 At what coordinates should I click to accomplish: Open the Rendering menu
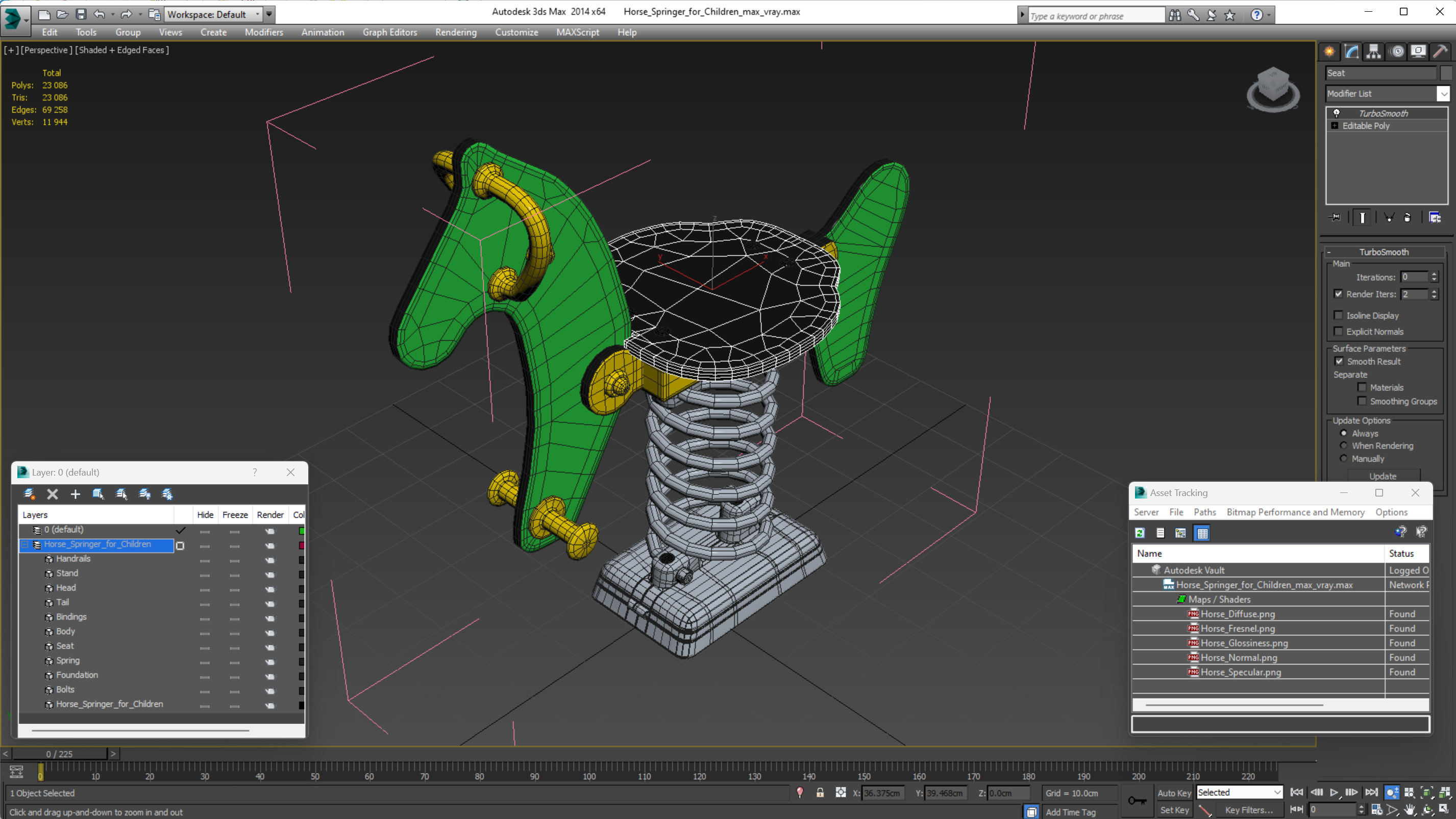click(x=456, y=32)
